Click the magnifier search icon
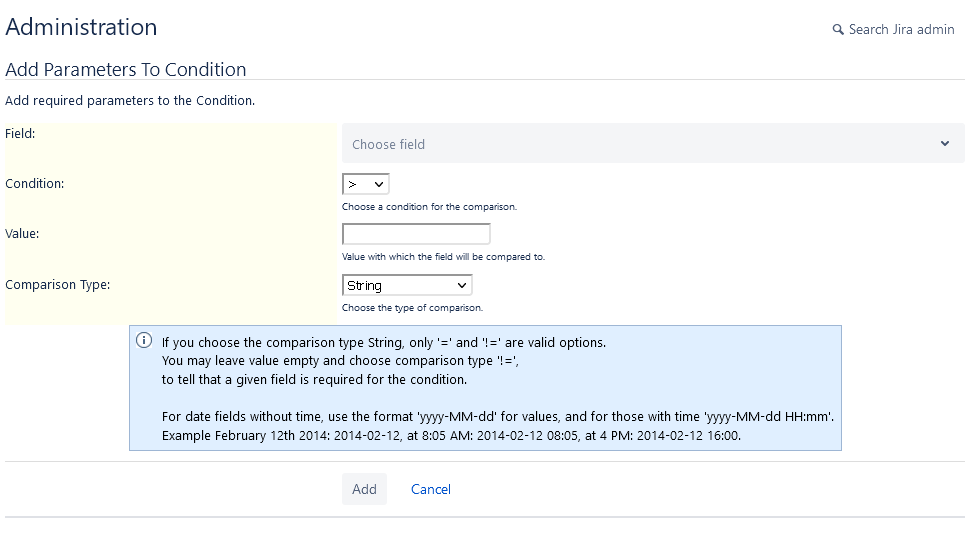976x537 pixels. [x=838, y=30]
